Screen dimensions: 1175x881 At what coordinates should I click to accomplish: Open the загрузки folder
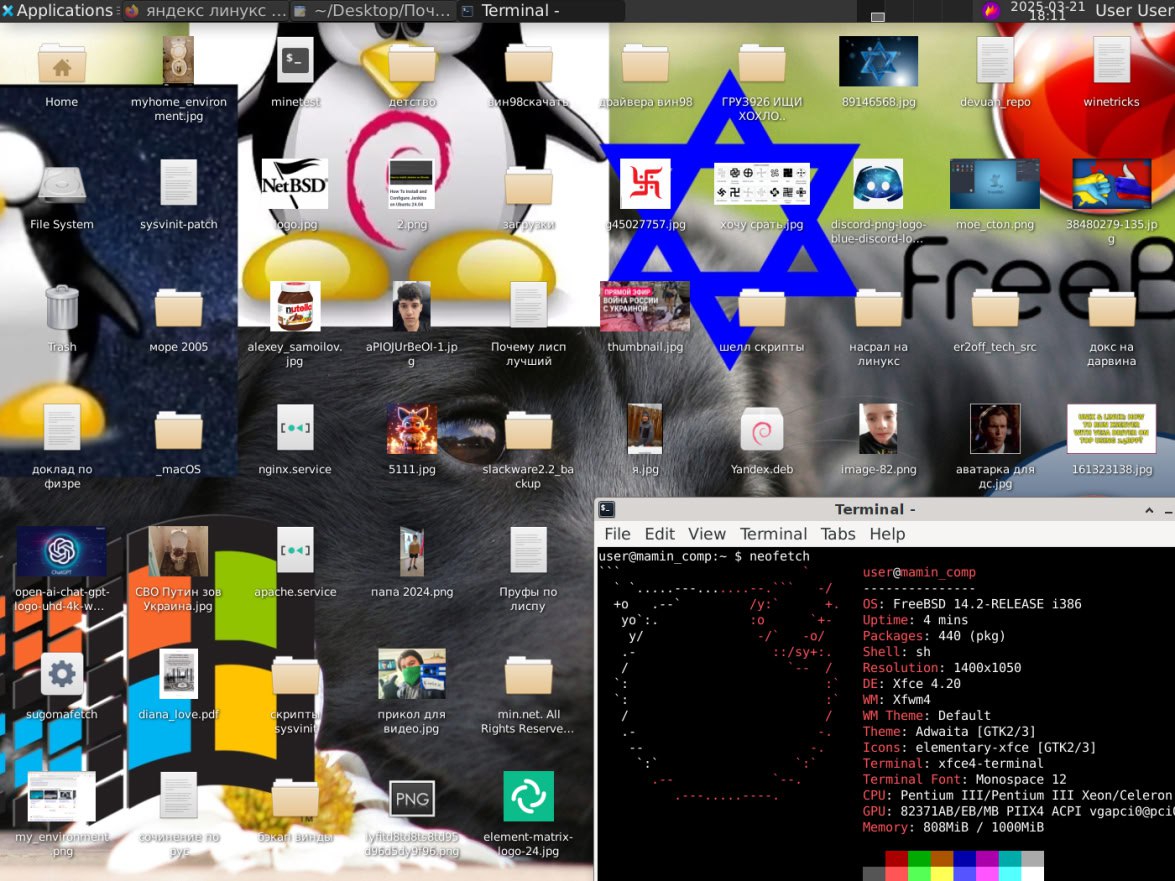click(528, 186)
